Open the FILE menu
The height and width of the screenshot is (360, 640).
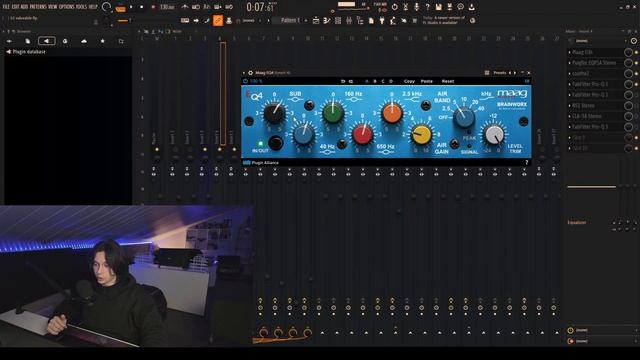point(6,7)
